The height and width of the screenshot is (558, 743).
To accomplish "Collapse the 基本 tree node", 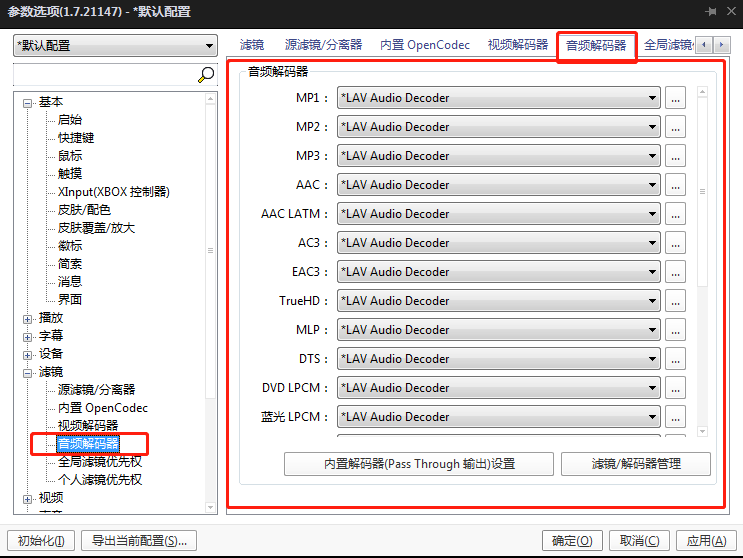I will (x=28, y=102).
